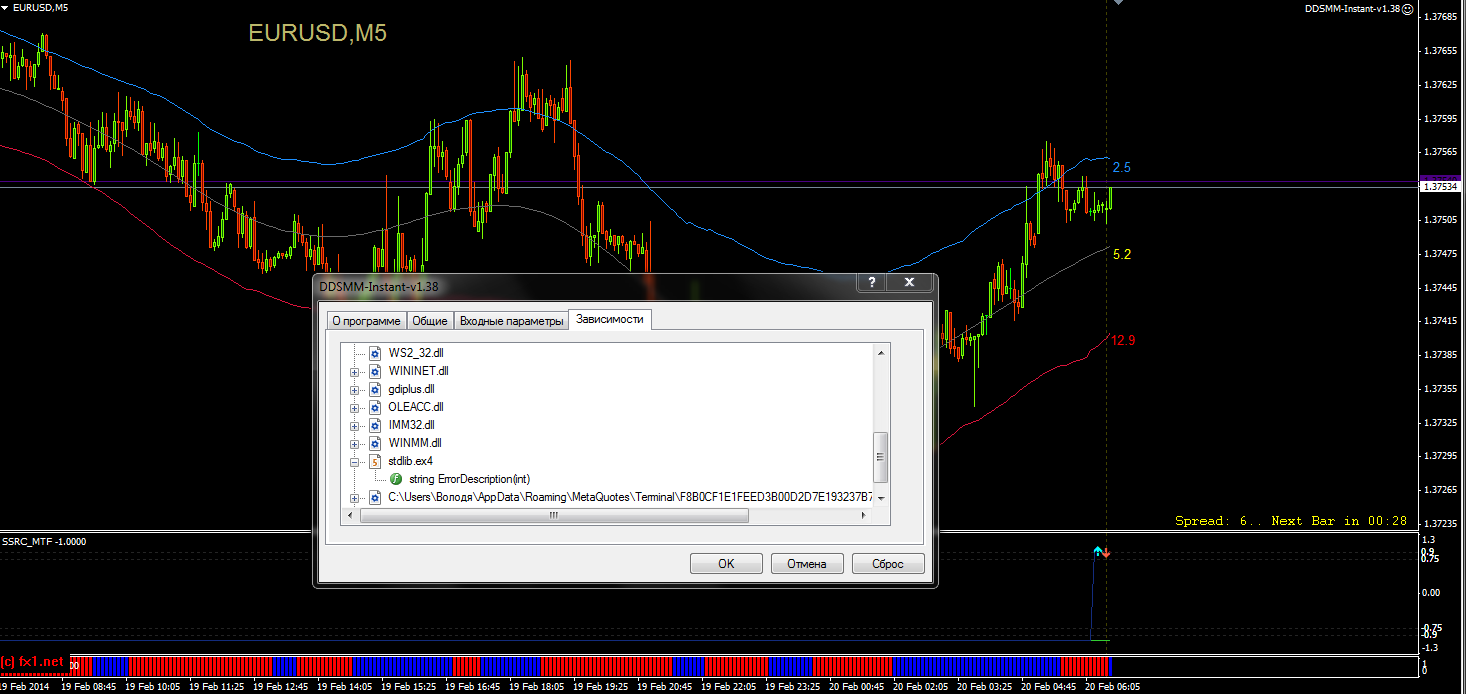Collapse the stdlib.ex4 tree node
Image resolution: width=1466 pixels, height=694 pixels.
(x=354, y=462)
